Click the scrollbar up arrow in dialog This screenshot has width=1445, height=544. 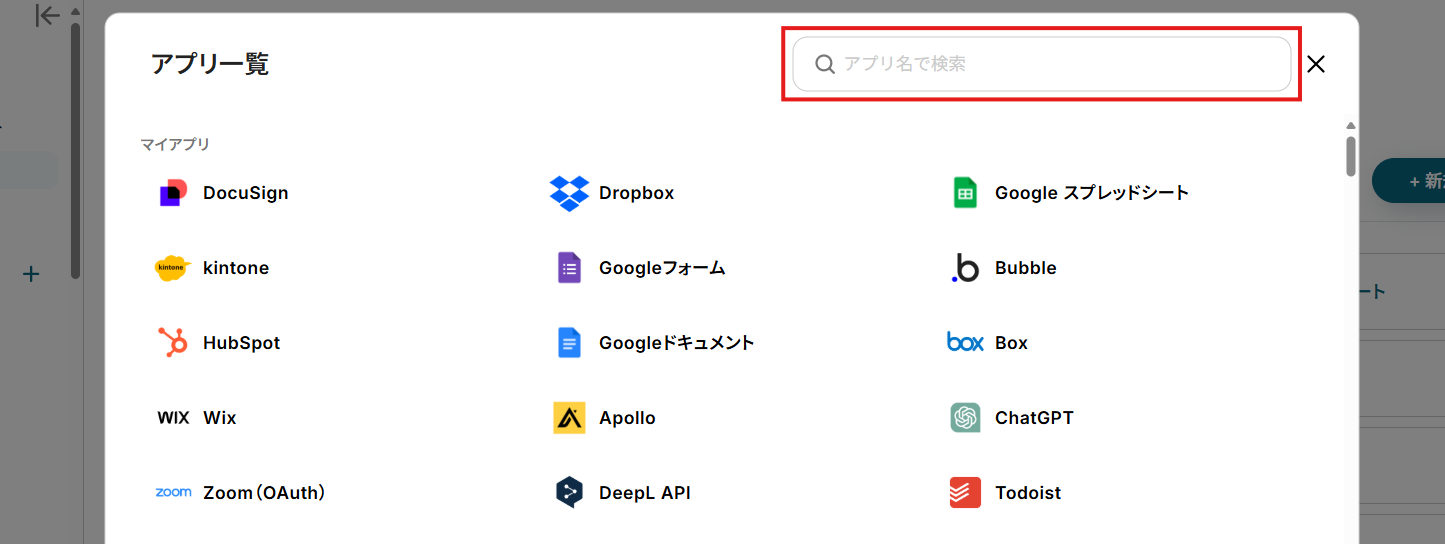(1351, 126)
